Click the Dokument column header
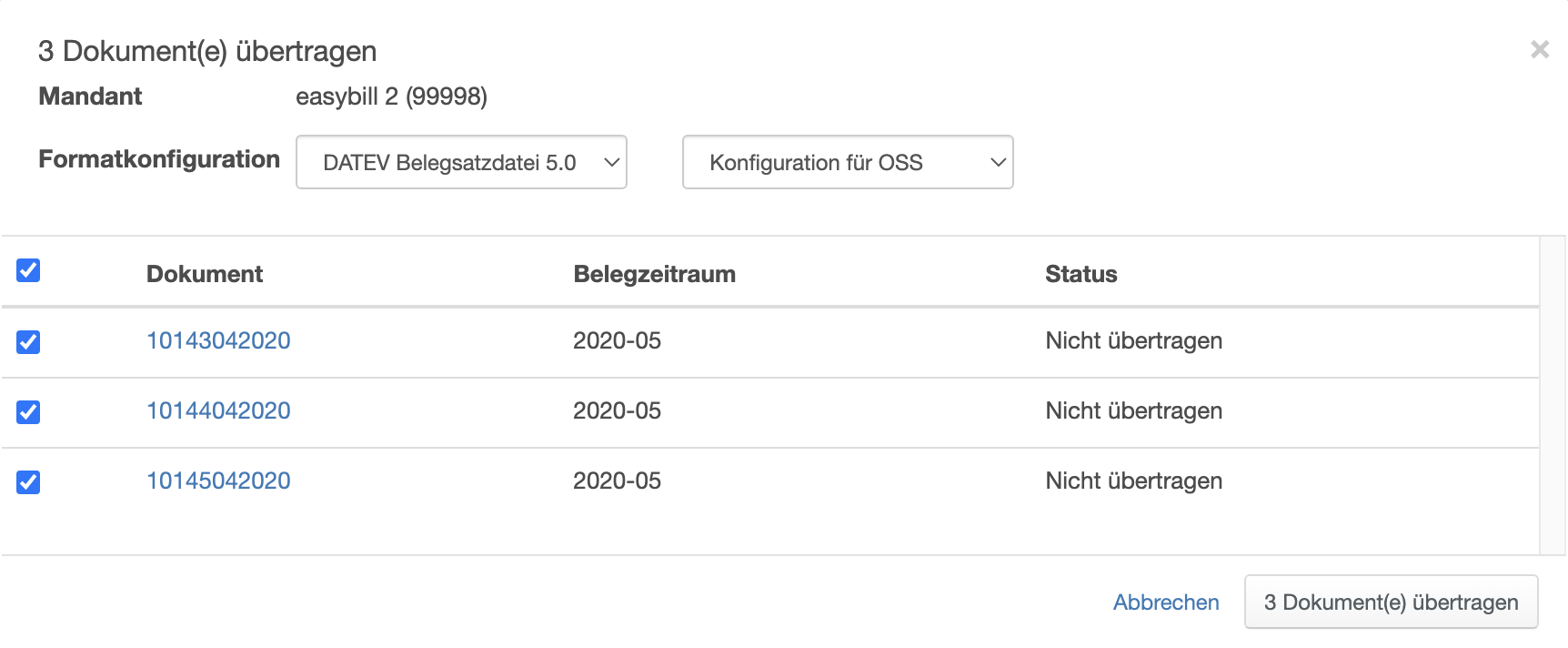Image resolution: width=1568 pixels, height=648 pixels. 205,274
